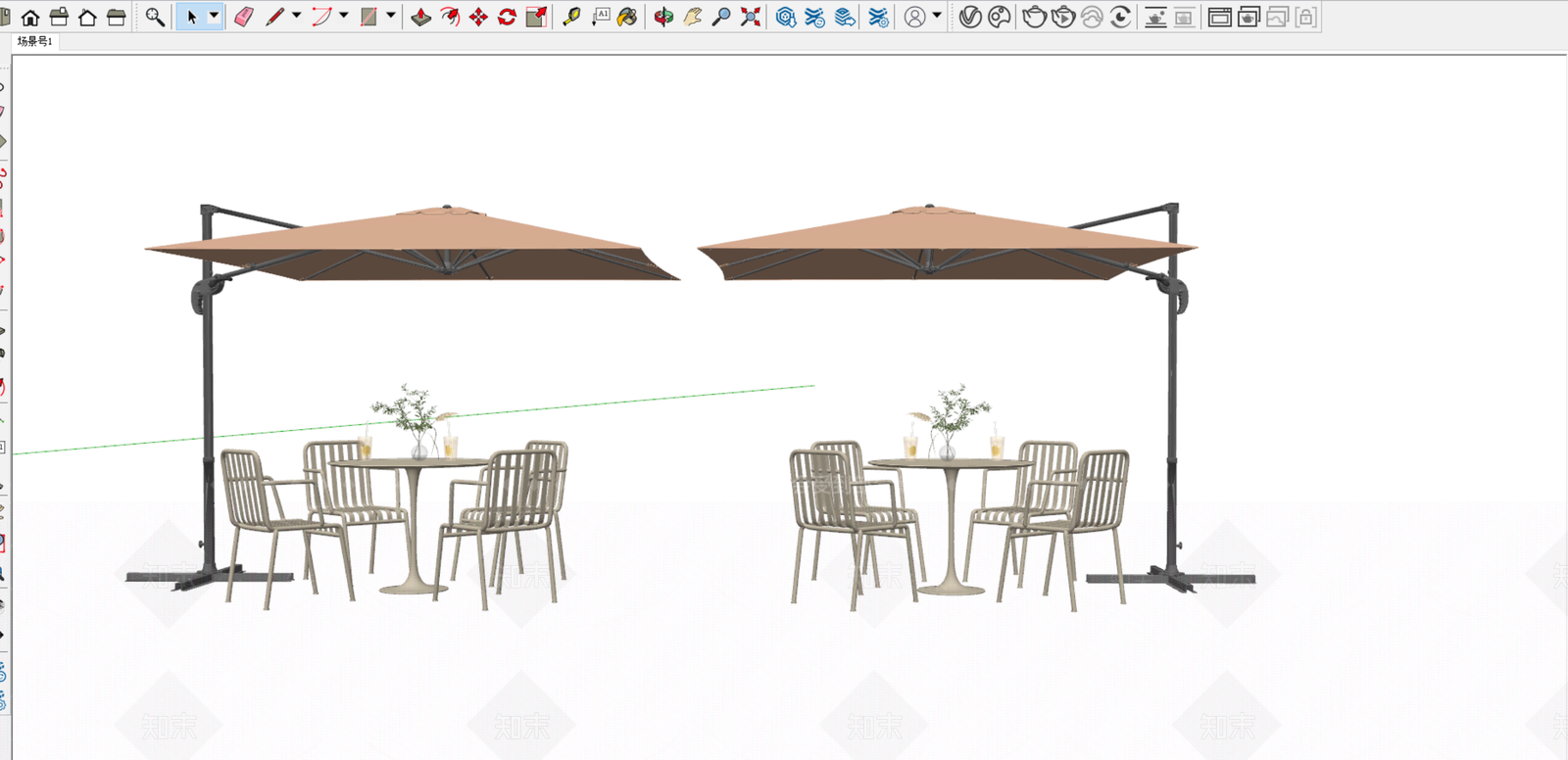Viewport: 1568px width, 760px height.
Task: Pick the Rotate tool
Action: (x=507, y=17)
